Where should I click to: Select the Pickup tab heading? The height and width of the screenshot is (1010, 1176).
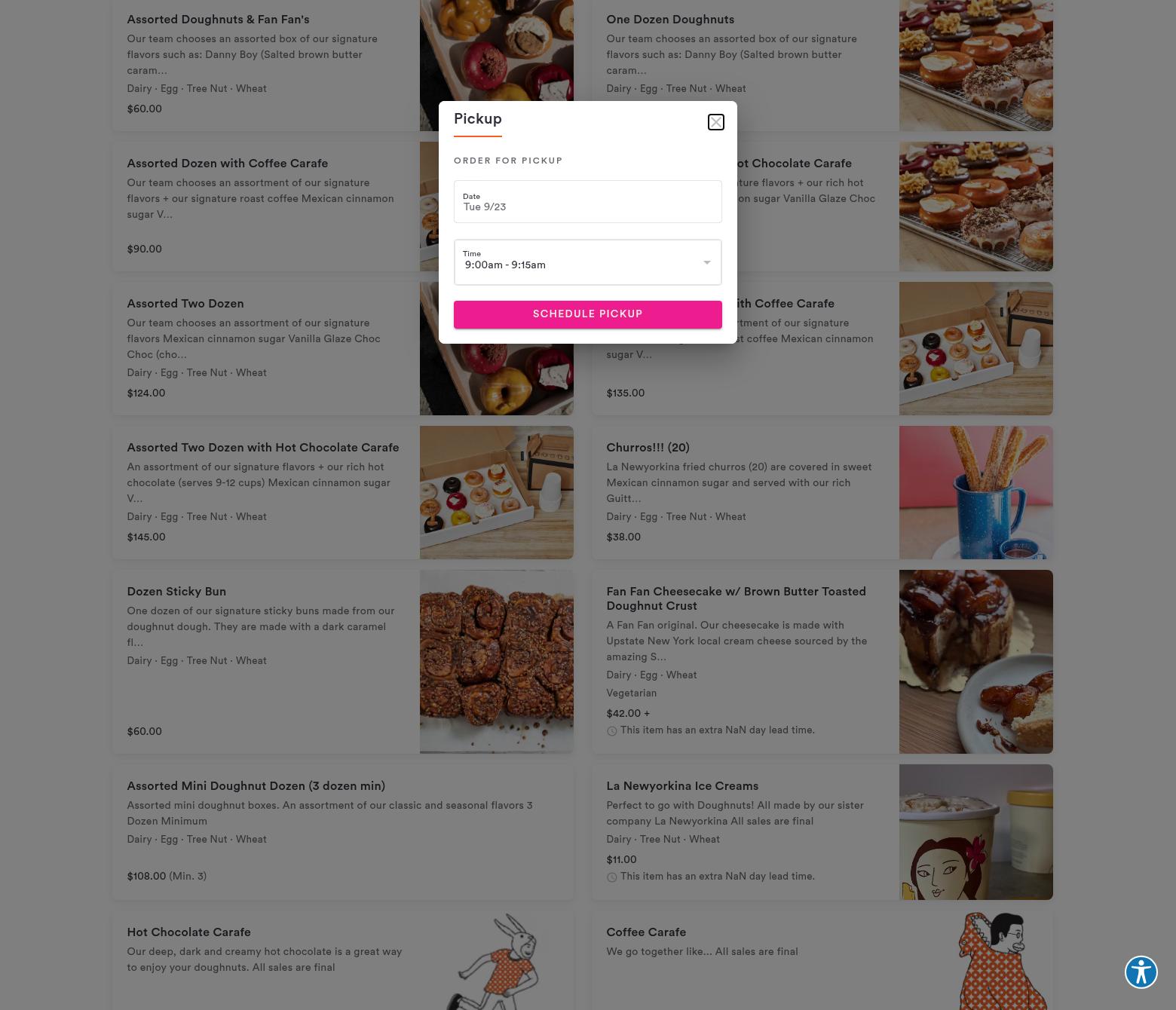pos(478,120)
